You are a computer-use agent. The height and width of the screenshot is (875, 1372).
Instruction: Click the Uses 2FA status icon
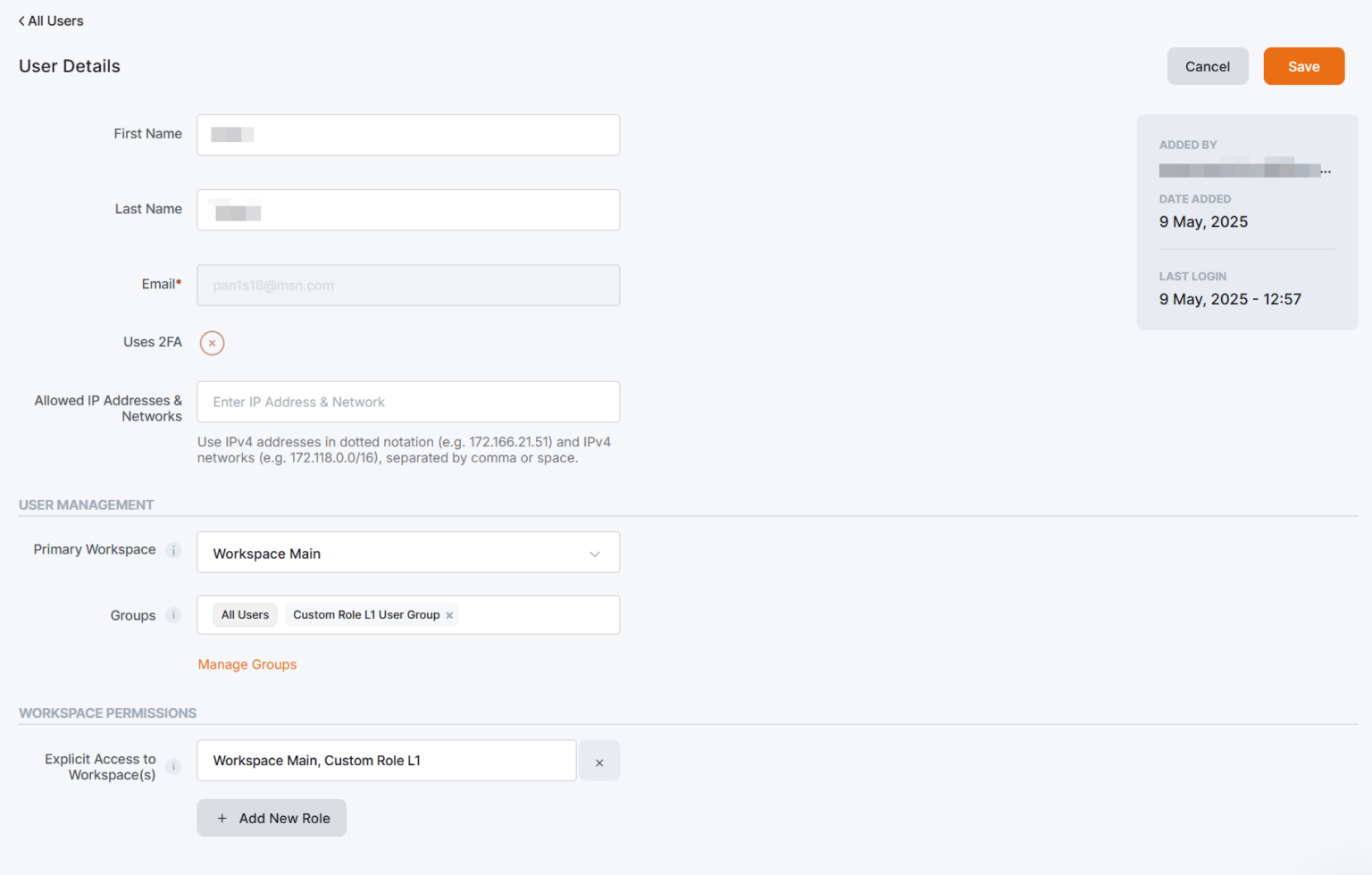point(212,343)
